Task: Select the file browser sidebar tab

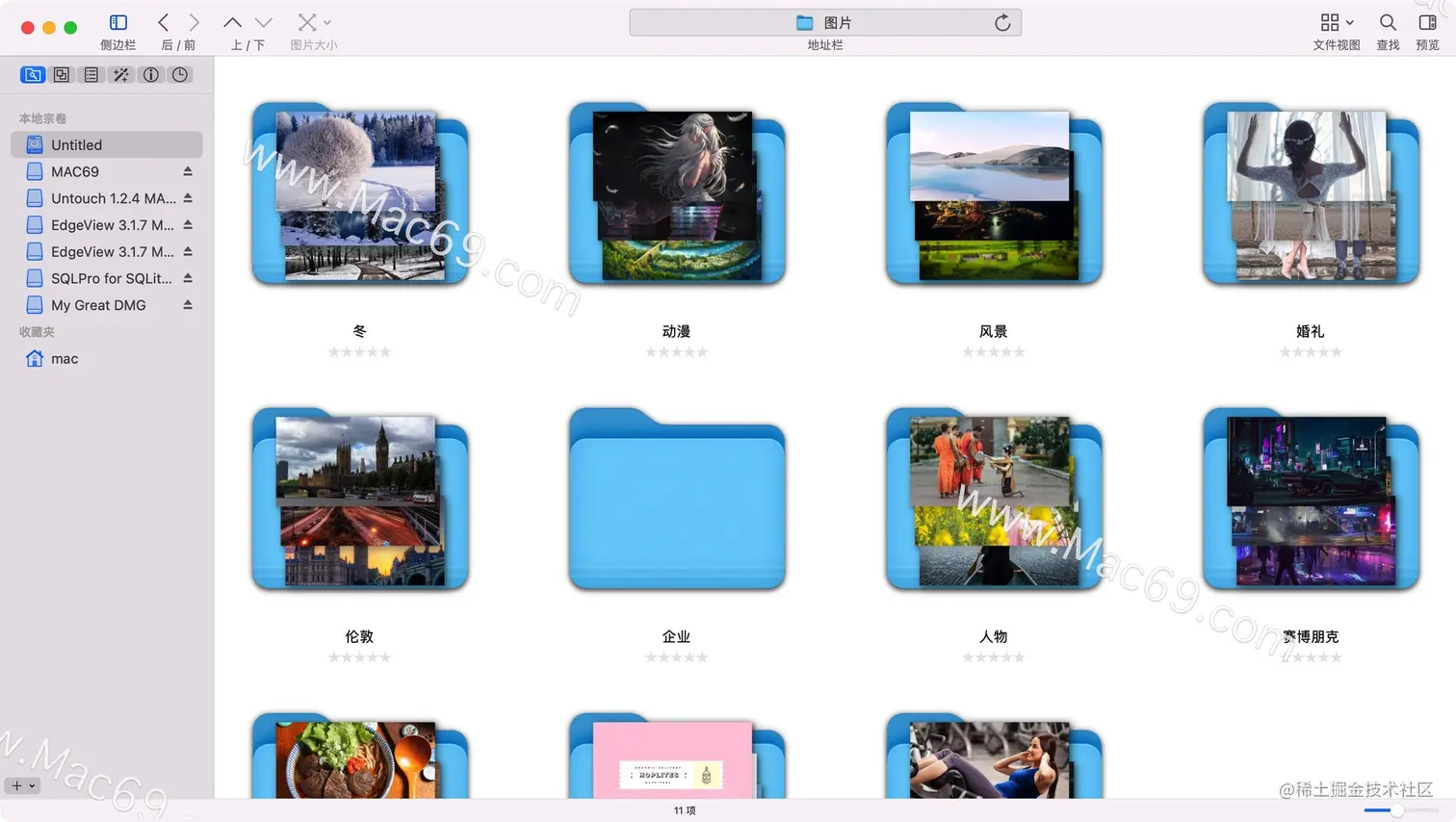Action: point(33,74)
